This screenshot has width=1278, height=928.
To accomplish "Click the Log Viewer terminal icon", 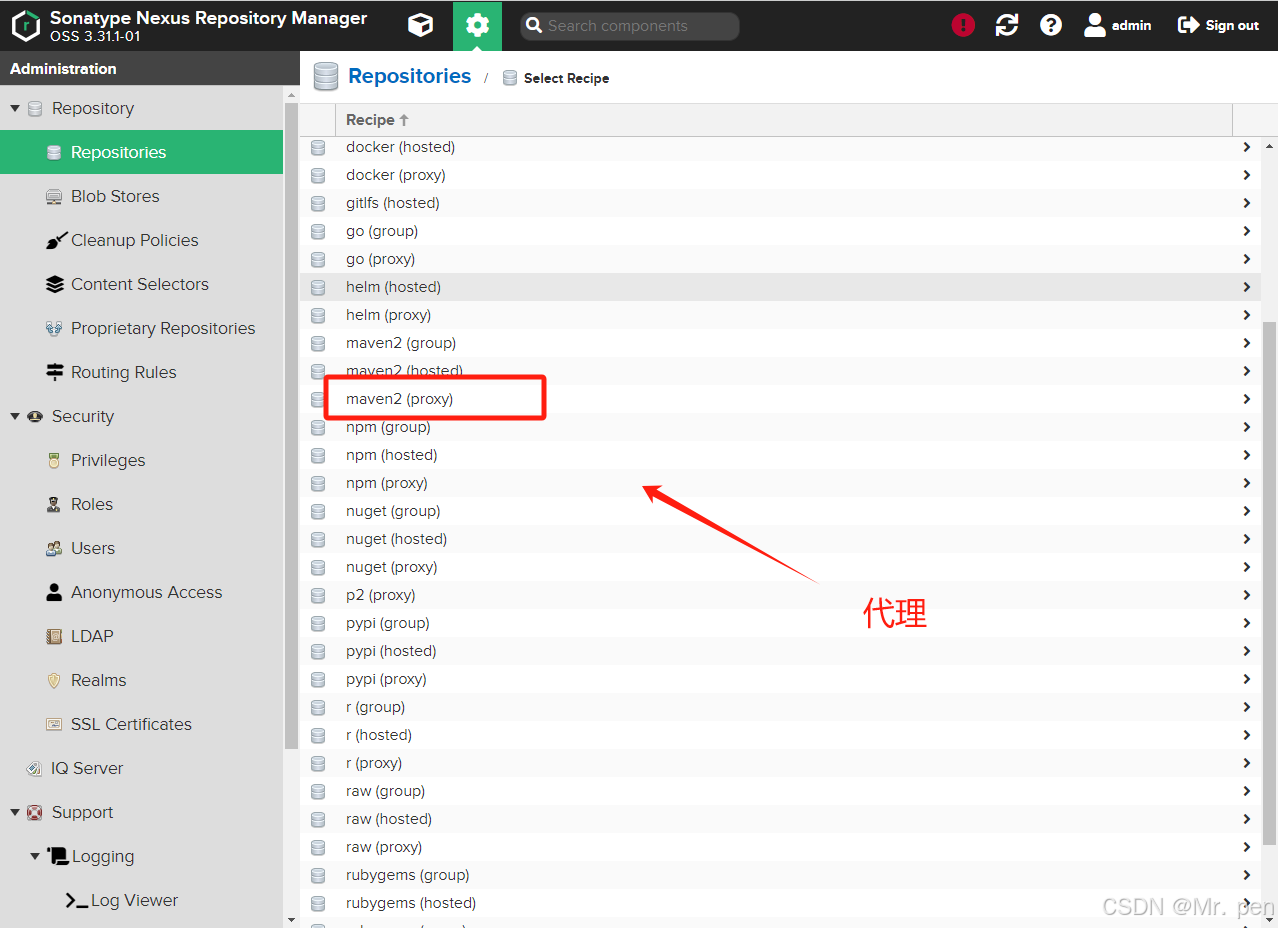I will pyautogui.click(x=77, y=901).
